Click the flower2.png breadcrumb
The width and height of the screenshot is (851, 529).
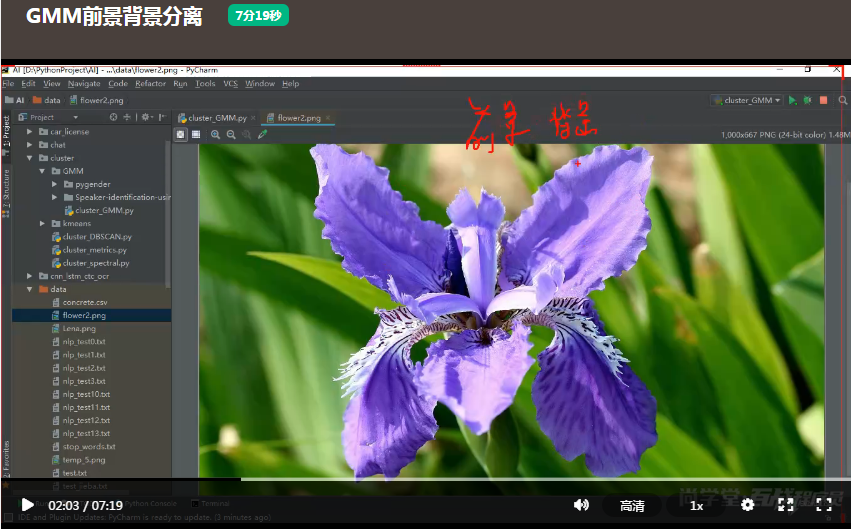97,100
